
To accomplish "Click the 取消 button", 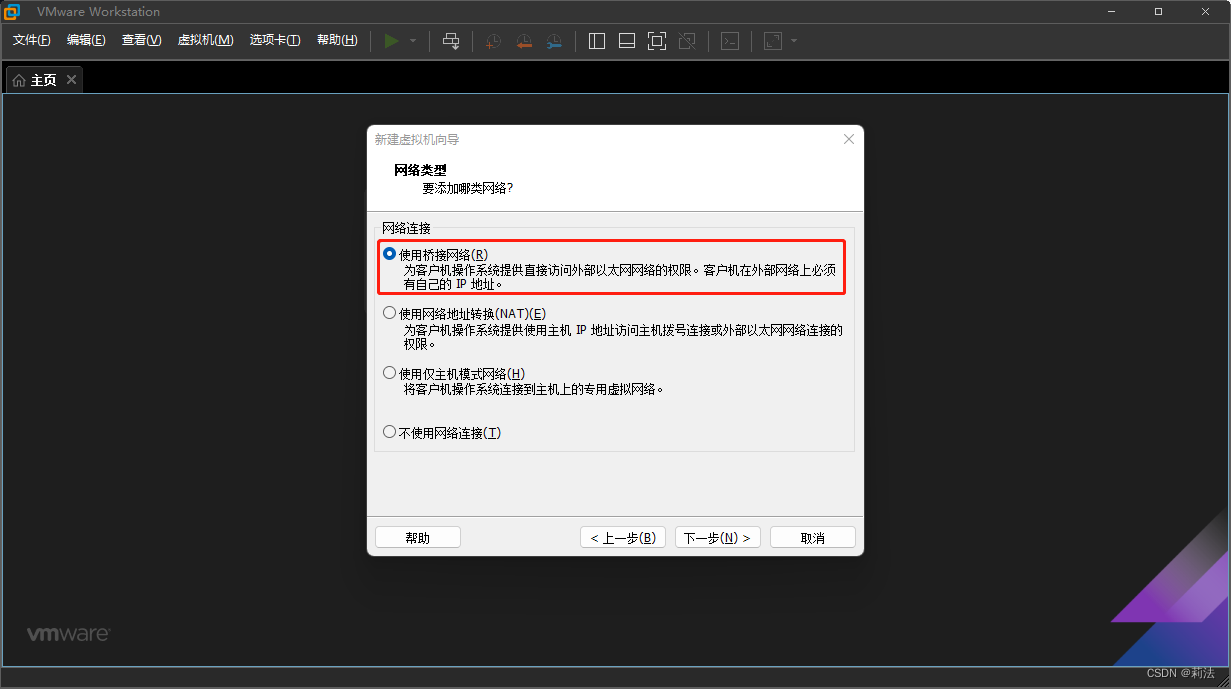I will (813, 537).
